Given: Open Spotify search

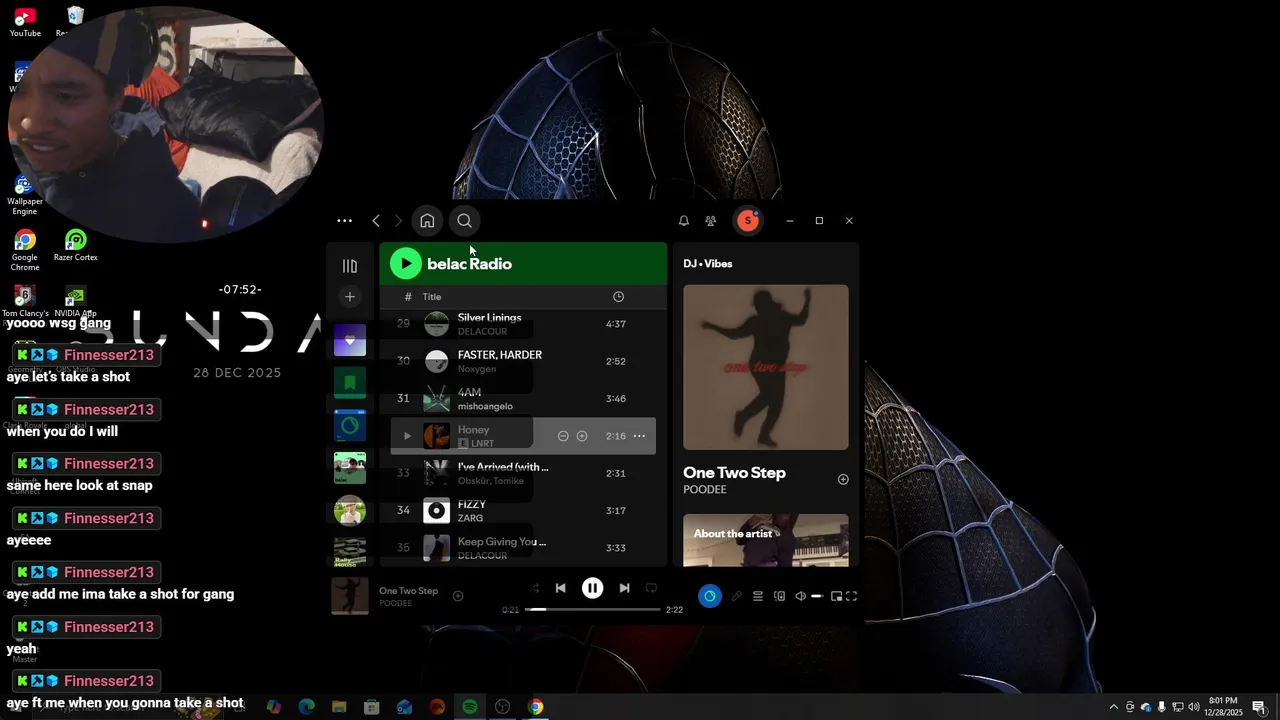Looking at the screenshot, I should click(x=464, y=221).
